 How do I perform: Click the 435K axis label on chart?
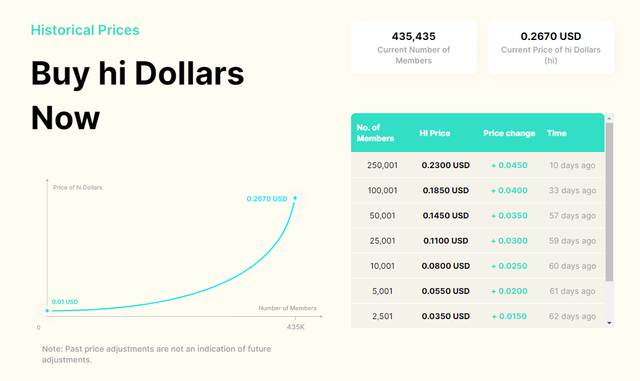[x=296, y=327]
